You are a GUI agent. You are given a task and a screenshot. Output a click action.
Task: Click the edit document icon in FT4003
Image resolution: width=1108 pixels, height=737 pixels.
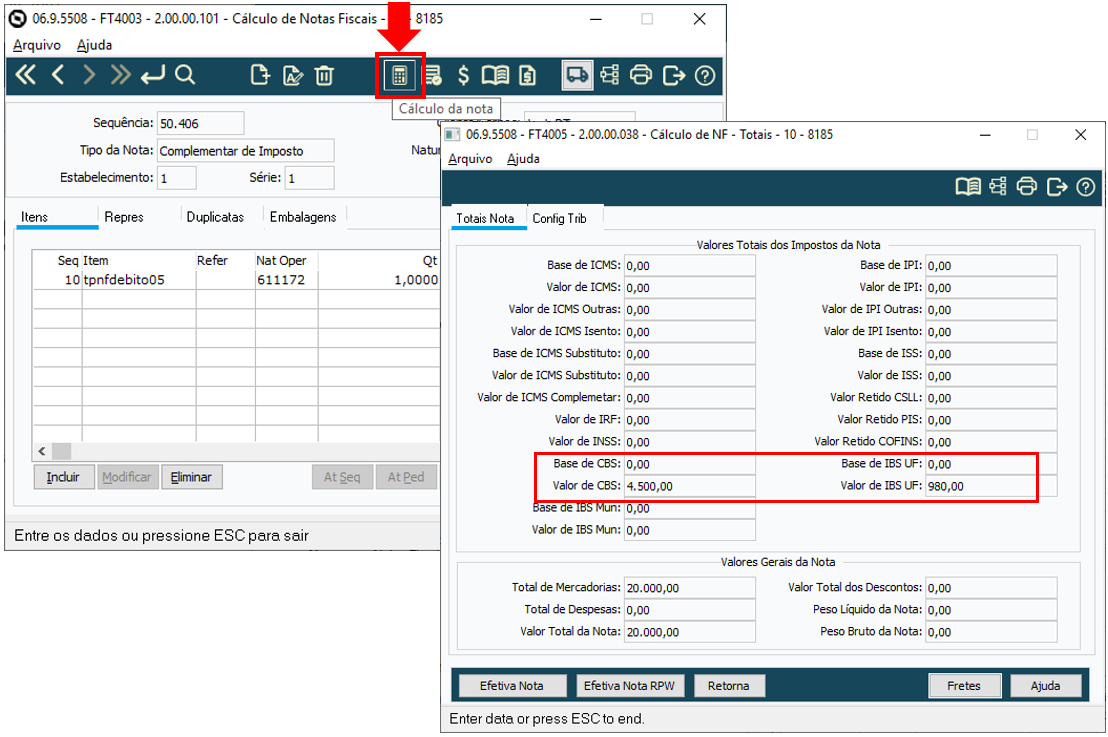coord(293,75)
